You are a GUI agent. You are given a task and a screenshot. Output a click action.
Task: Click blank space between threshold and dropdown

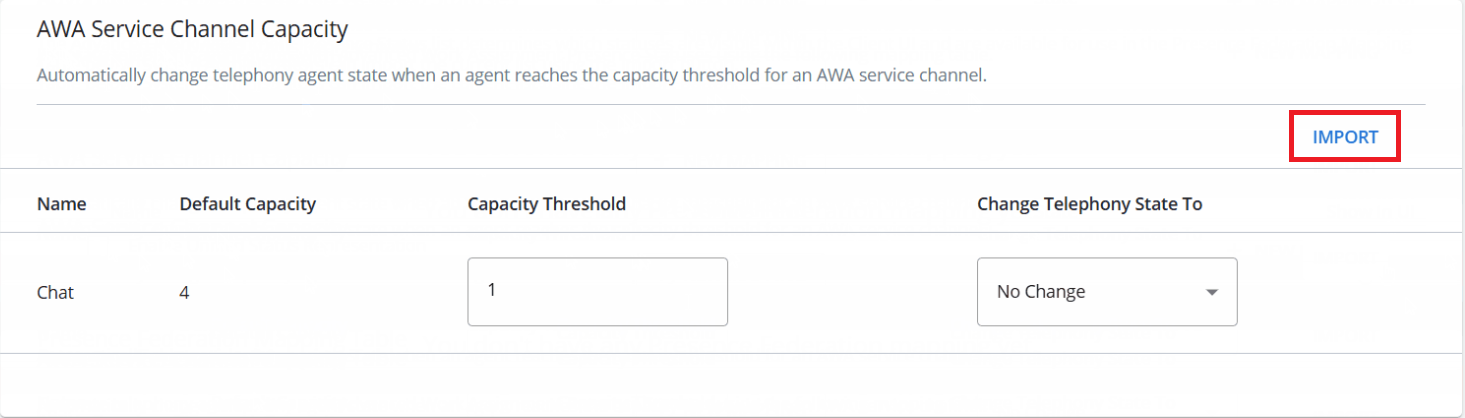[x=850, y=293]
